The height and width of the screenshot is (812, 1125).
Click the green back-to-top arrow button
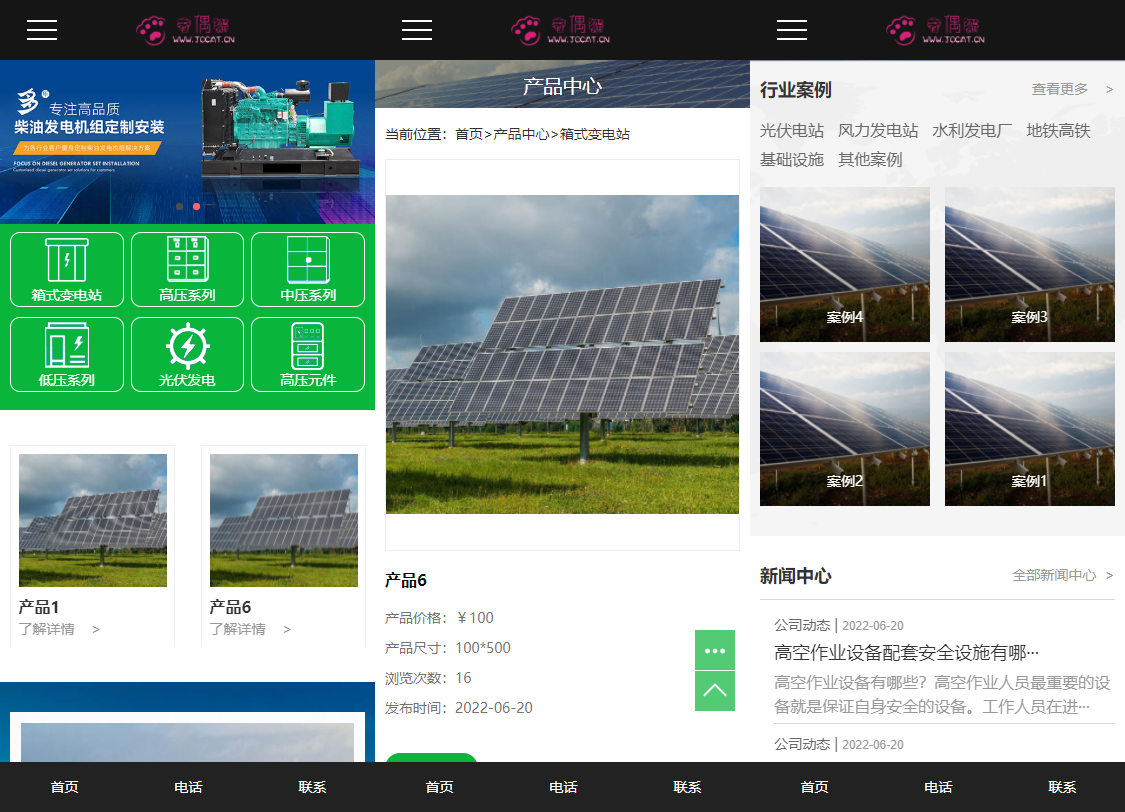(715, 691)
